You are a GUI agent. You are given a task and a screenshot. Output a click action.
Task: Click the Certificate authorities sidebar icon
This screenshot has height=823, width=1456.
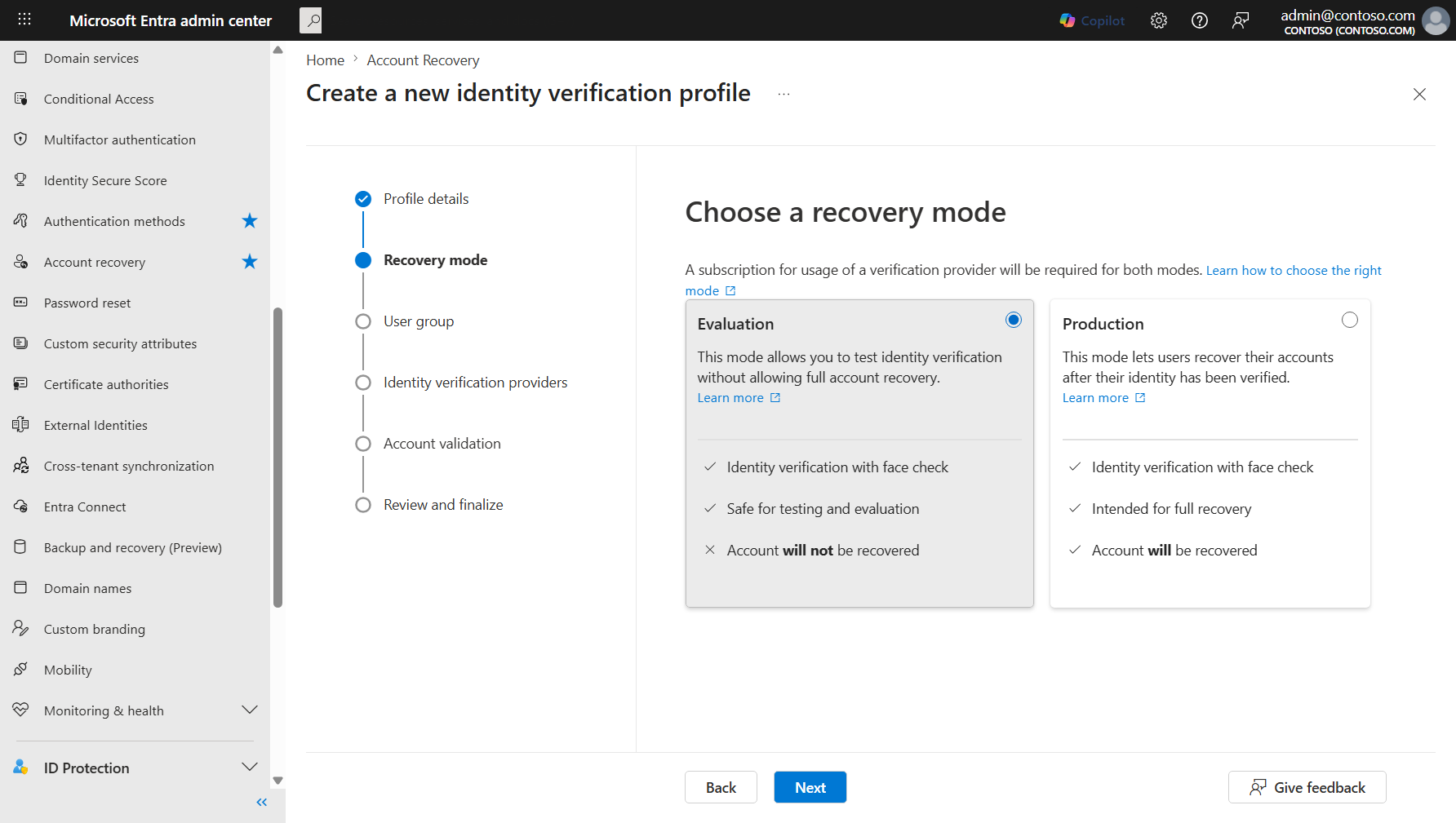click(x=21, y=384)
